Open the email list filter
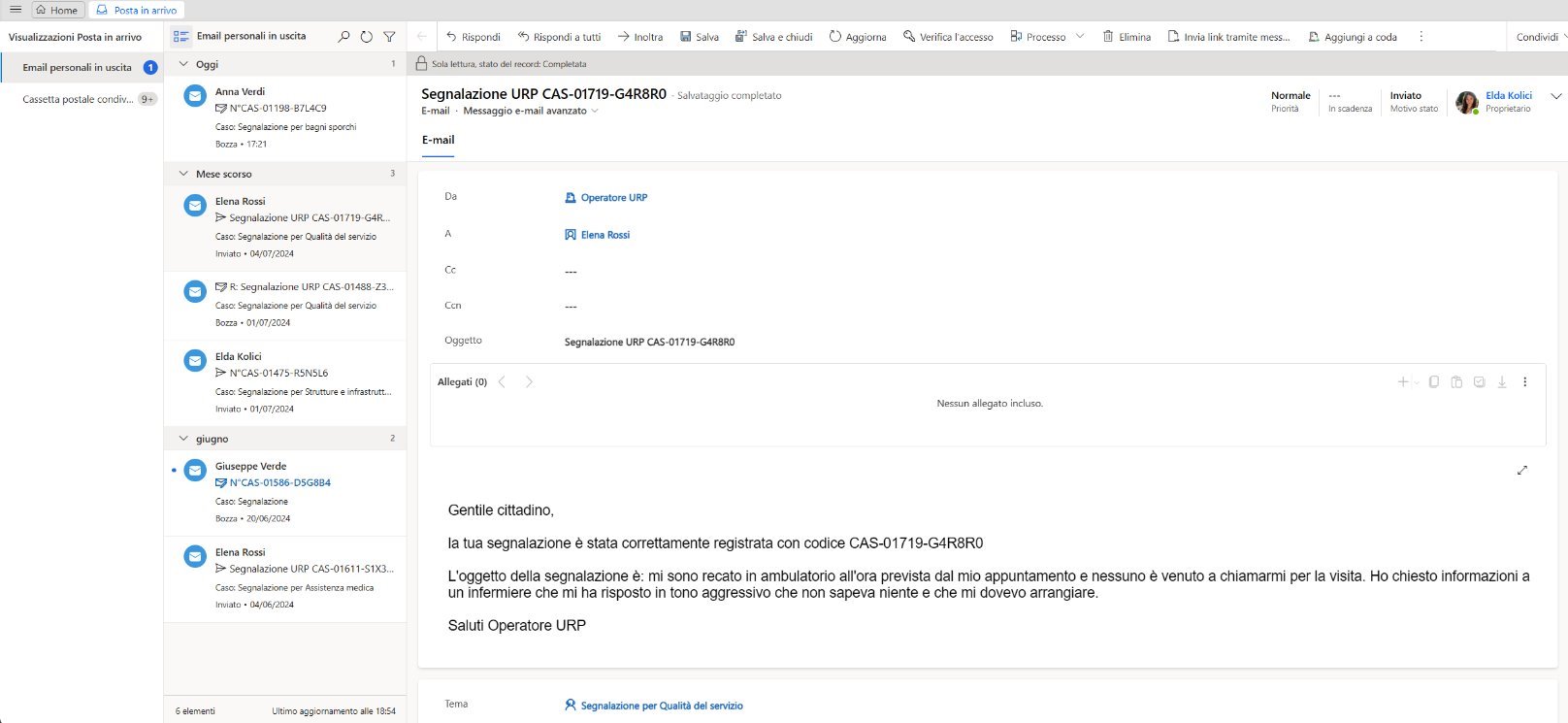1568x723 pixels. [389, 37]
